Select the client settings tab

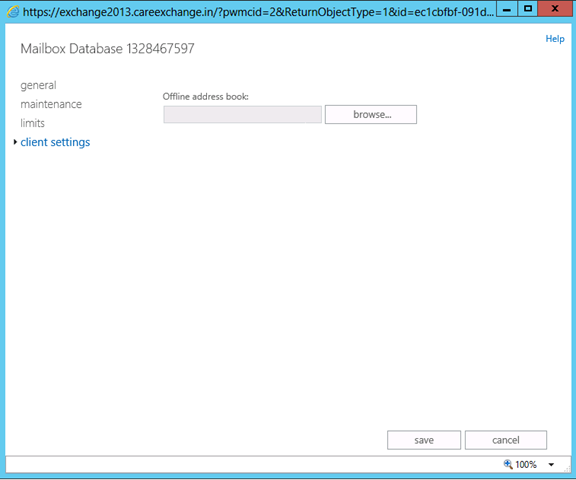[x=55, y=142]
